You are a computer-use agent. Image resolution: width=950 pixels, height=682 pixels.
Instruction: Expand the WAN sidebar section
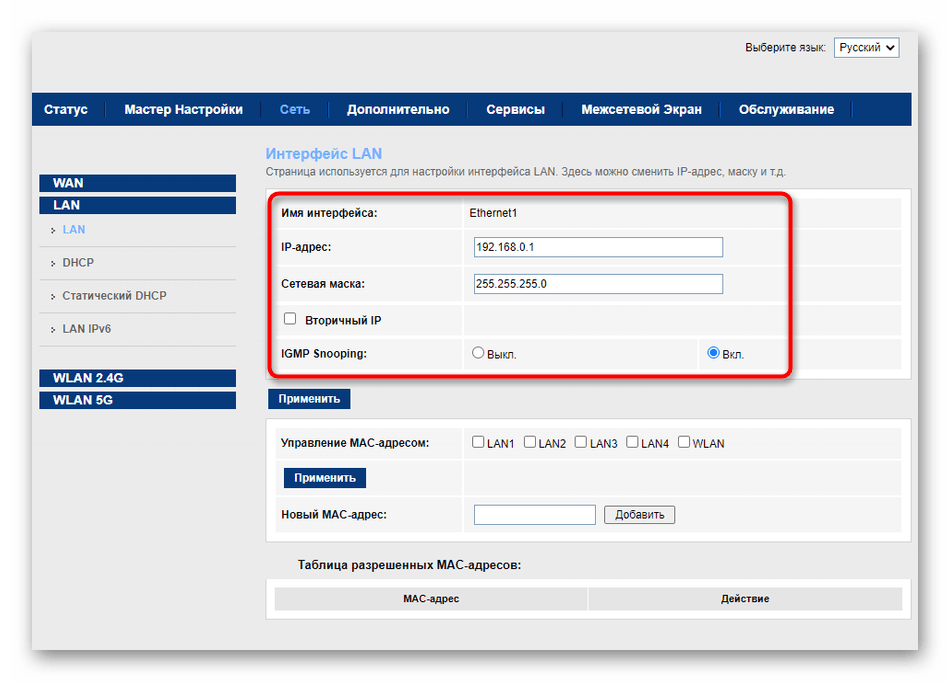(137, 183)
